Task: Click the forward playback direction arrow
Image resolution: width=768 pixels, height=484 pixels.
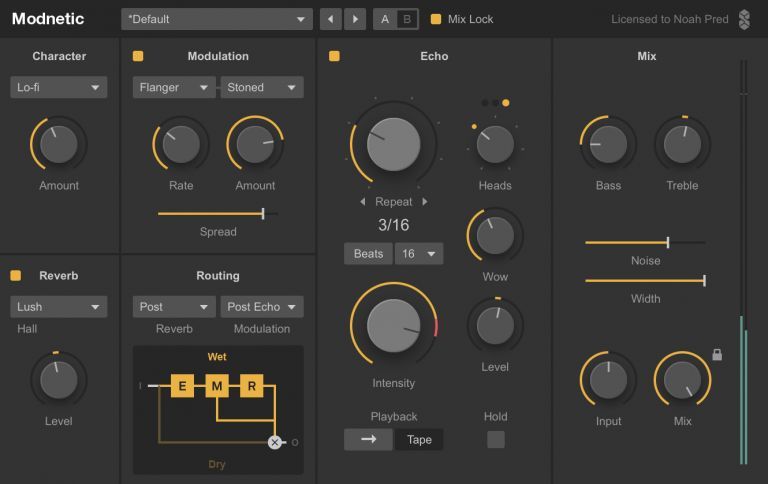Action: tap(368, 439)
